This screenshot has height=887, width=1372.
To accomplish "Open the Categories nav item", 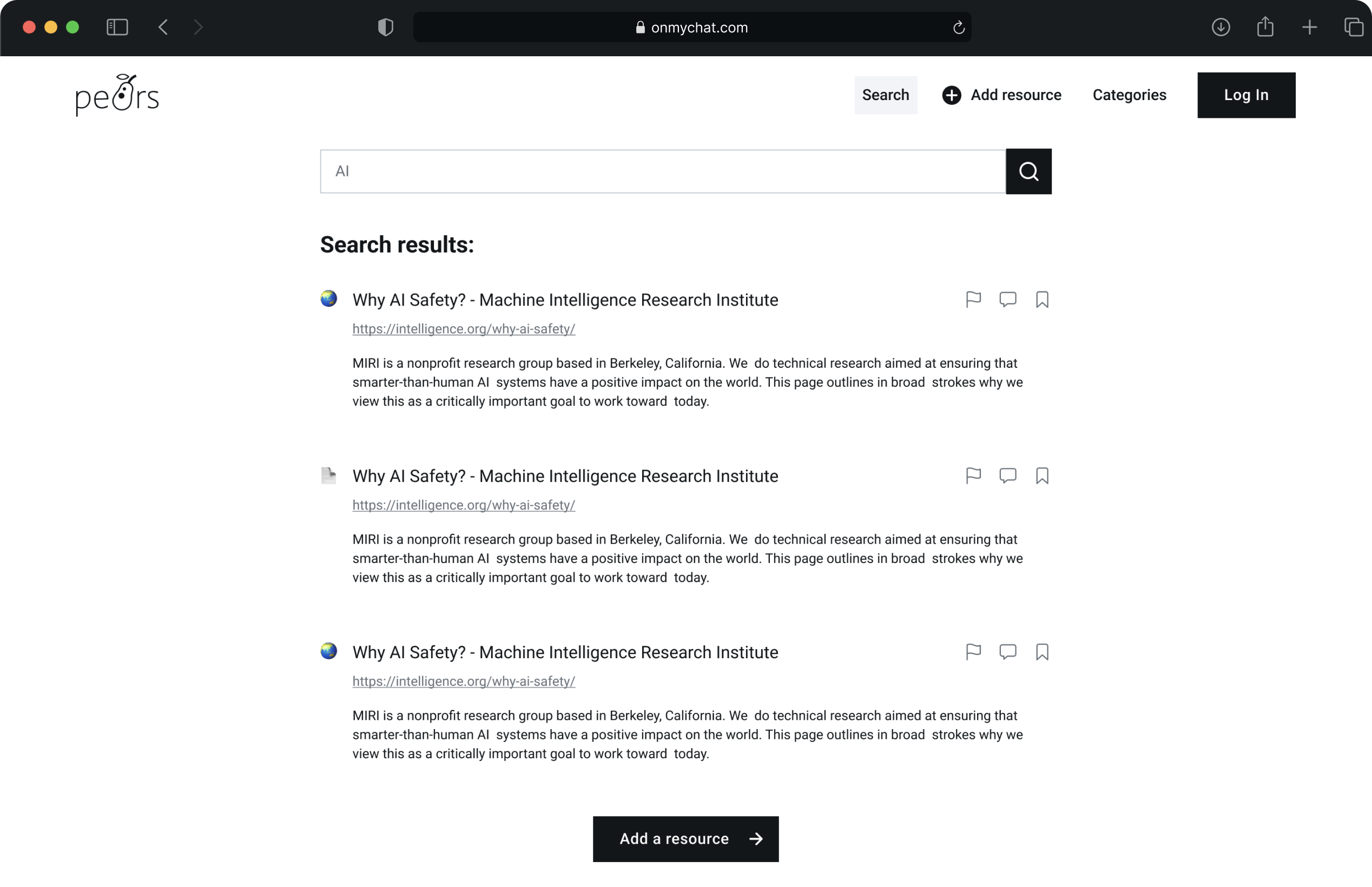I will (x=1129, y=95).
